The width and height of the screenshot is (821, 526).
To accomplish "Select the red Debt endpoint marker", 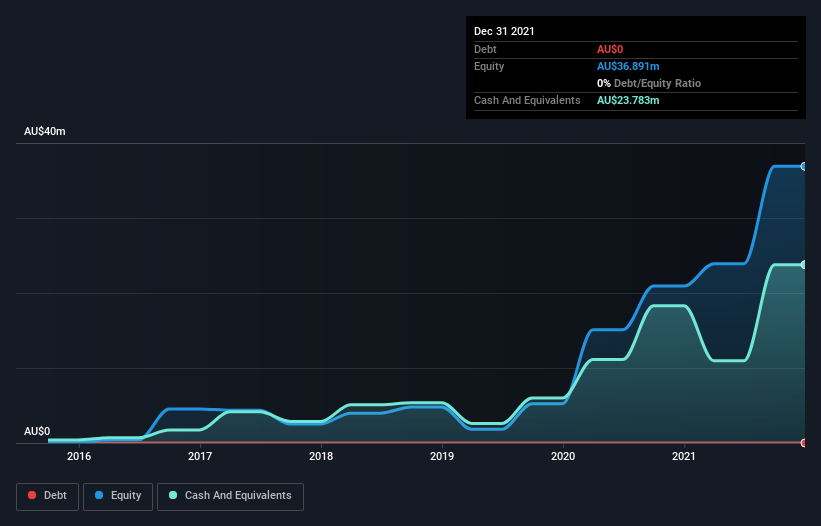I will (804, 443).
